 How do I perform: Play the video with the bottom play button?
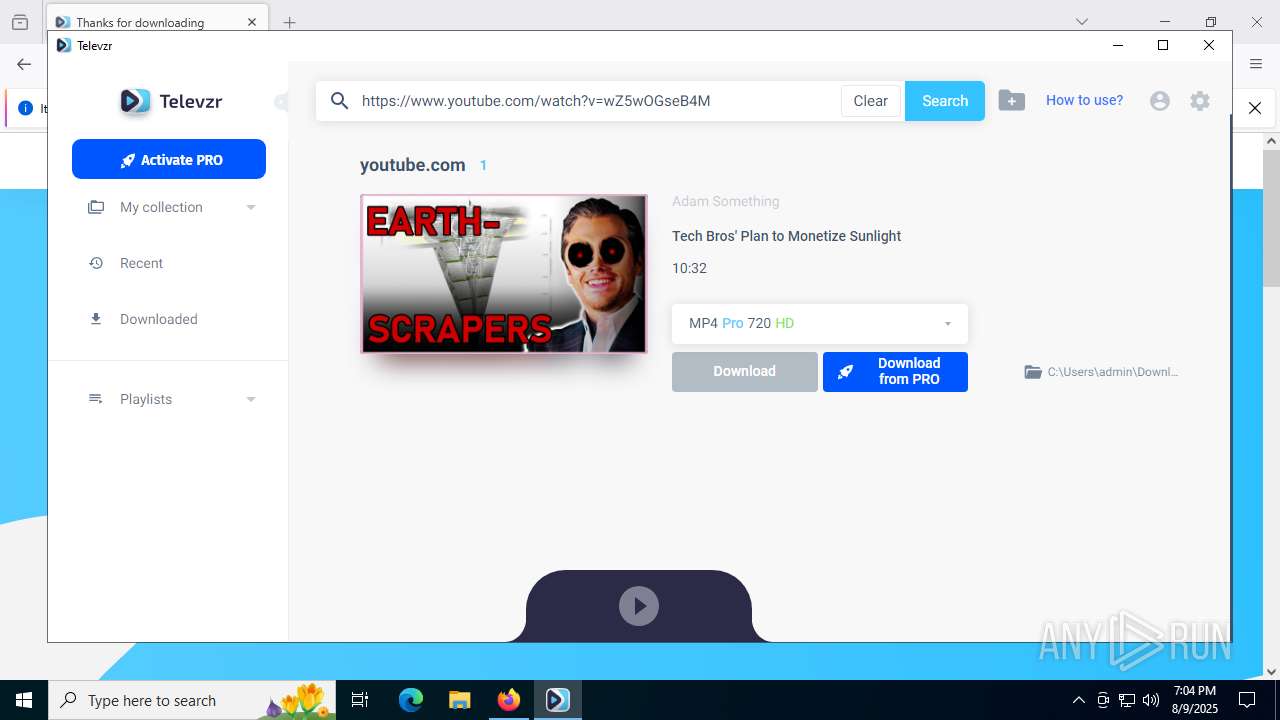[639, 605]
